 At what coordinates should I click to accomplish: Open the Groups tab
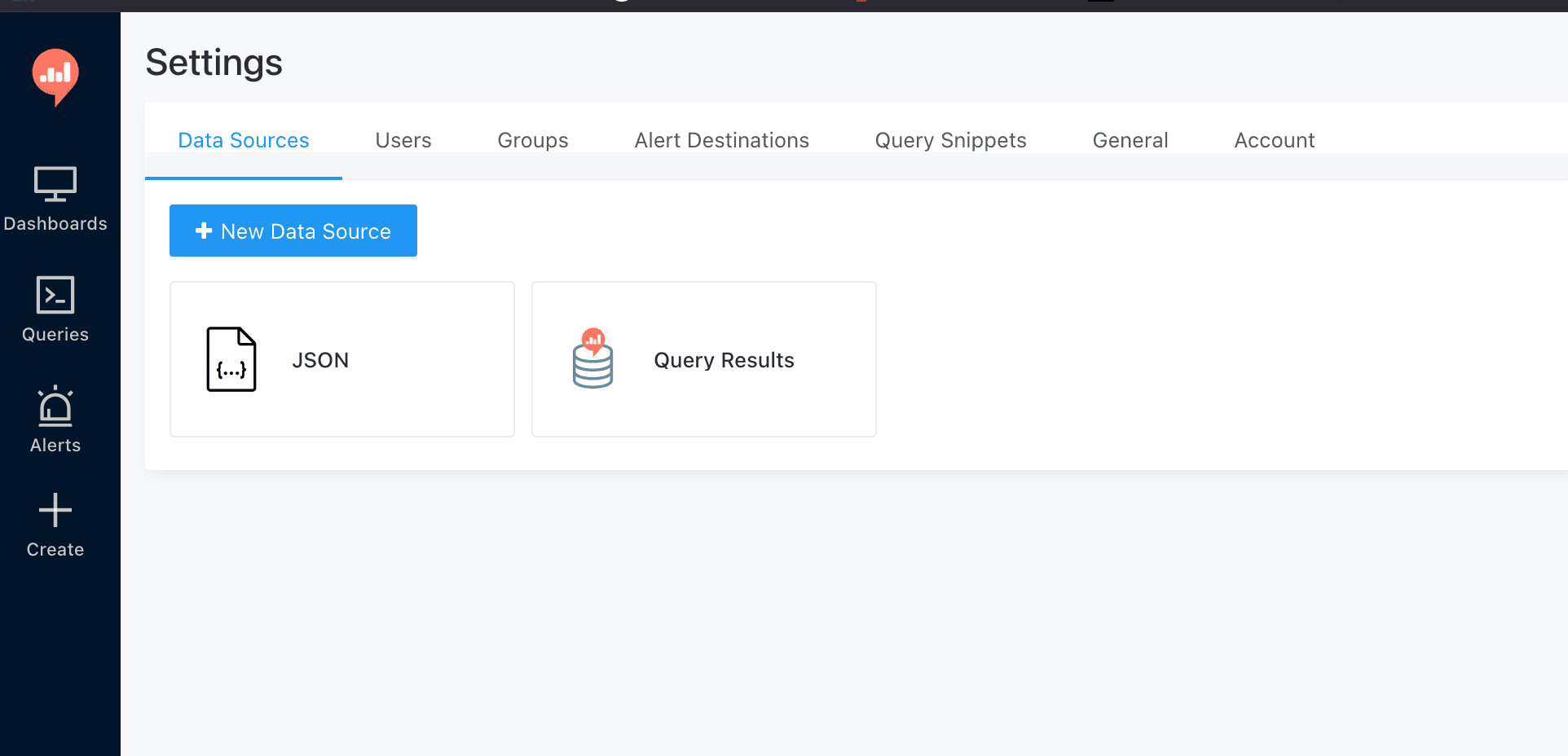pos(532,140)
